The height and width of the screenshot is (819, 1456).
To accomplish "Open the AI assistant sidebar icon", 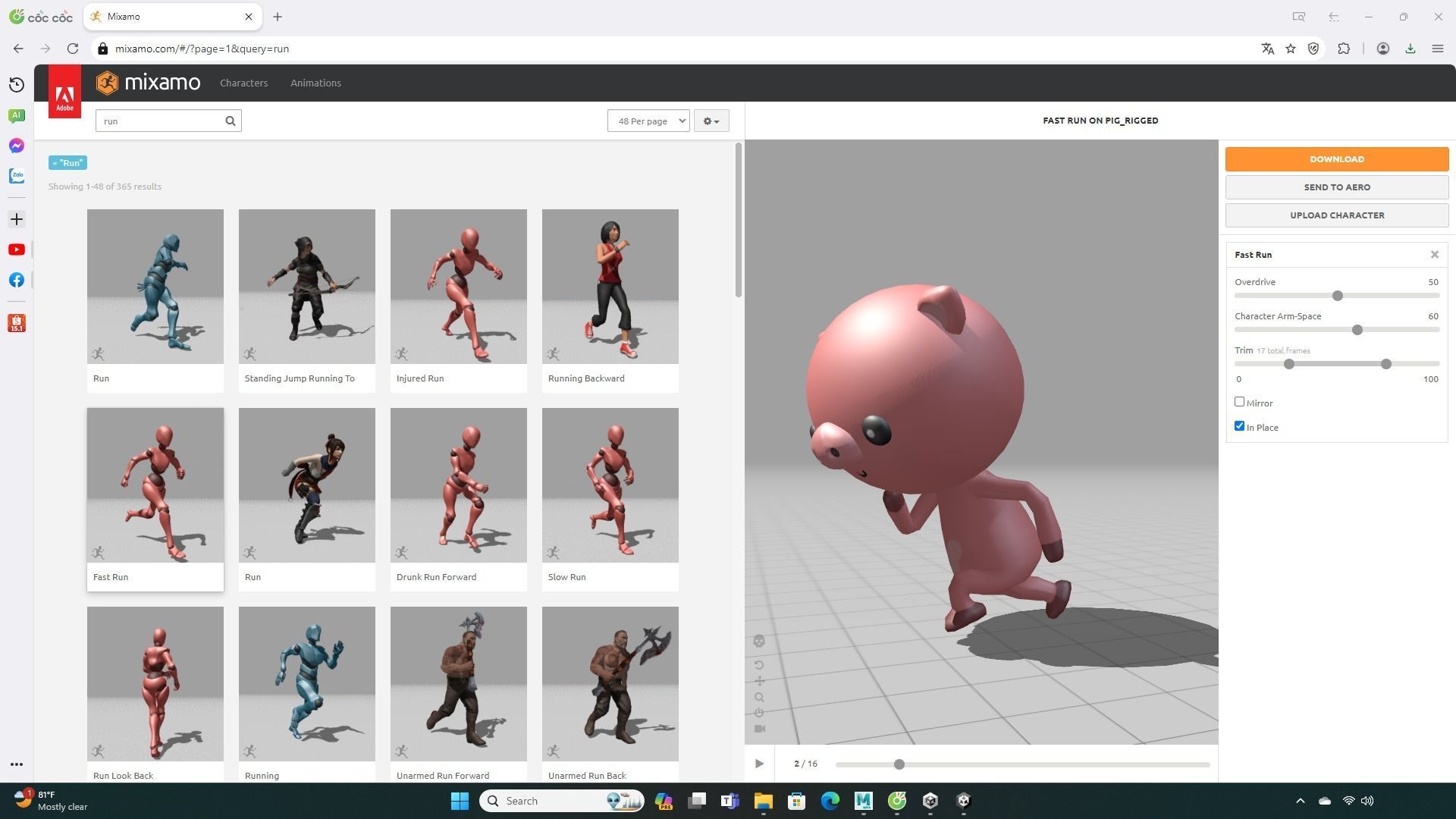I will point(17,115).
